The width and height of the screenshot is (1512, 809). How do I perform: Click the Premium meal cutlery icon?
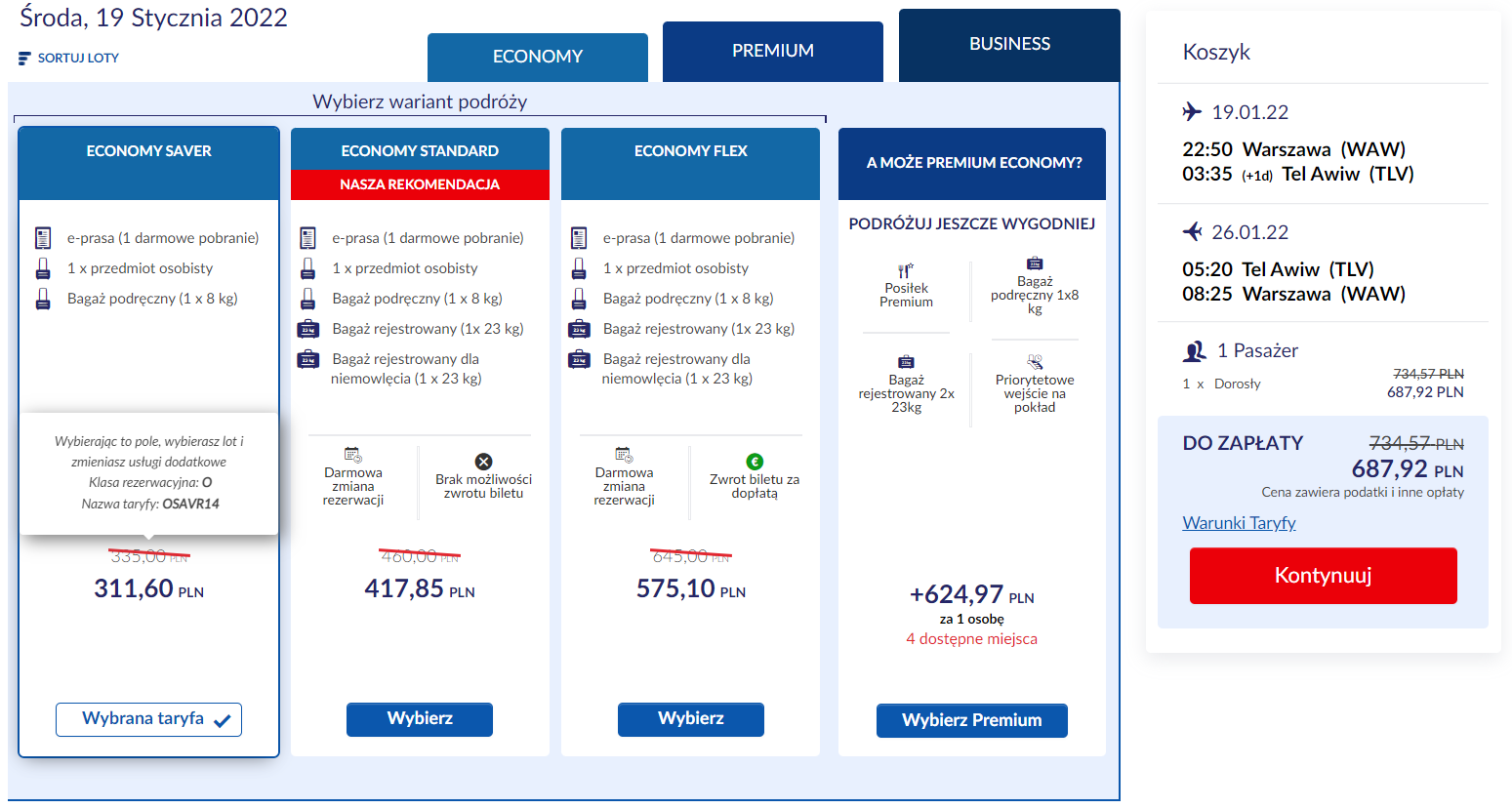(x=906, y=271)
